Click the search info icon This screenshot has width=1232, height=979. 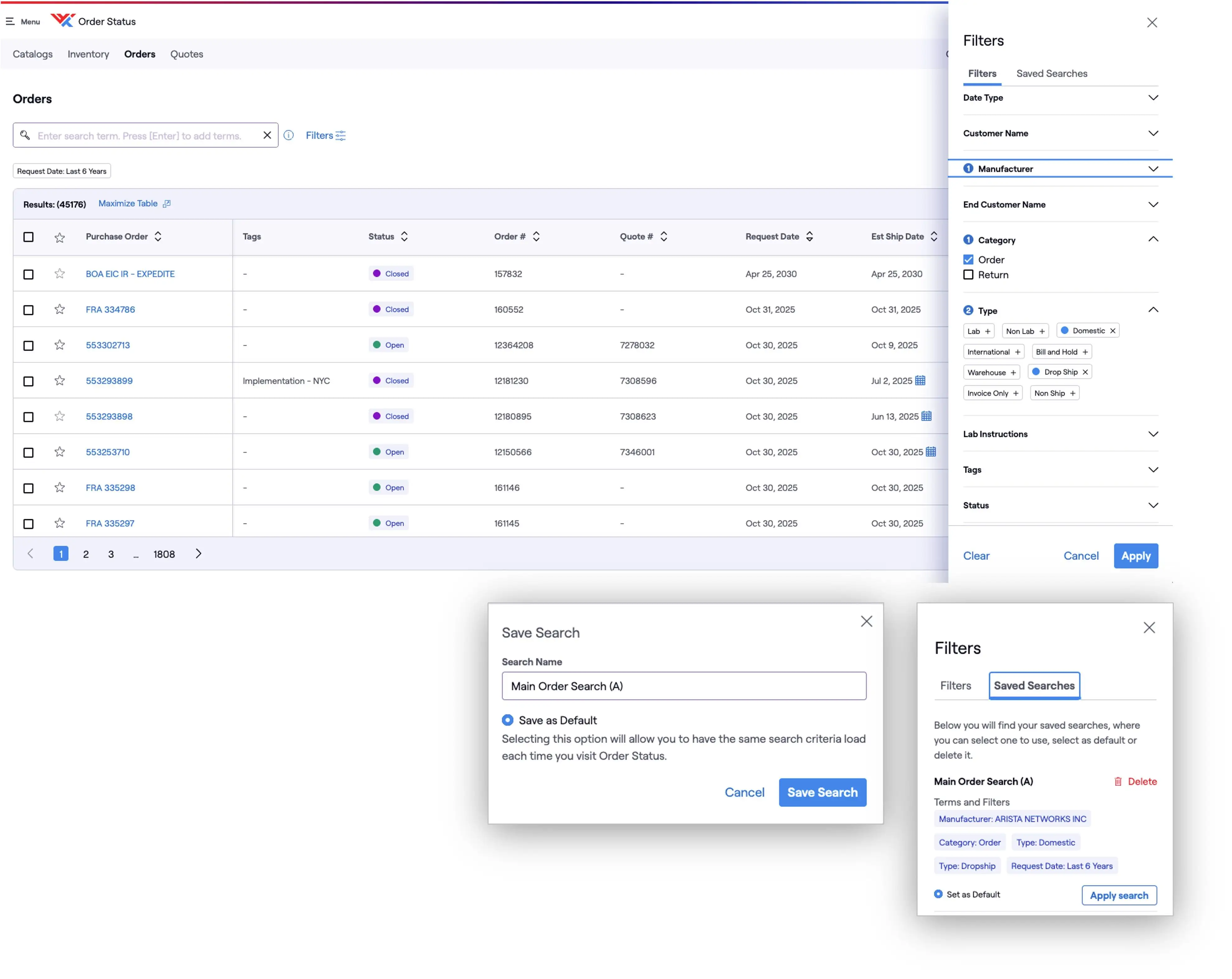[x=289, y=135]
